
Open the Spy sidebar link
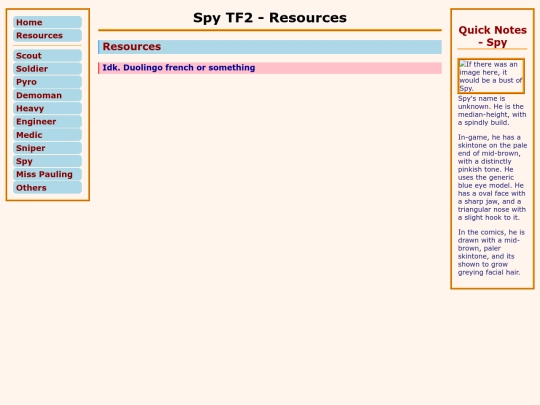[47, 161]
